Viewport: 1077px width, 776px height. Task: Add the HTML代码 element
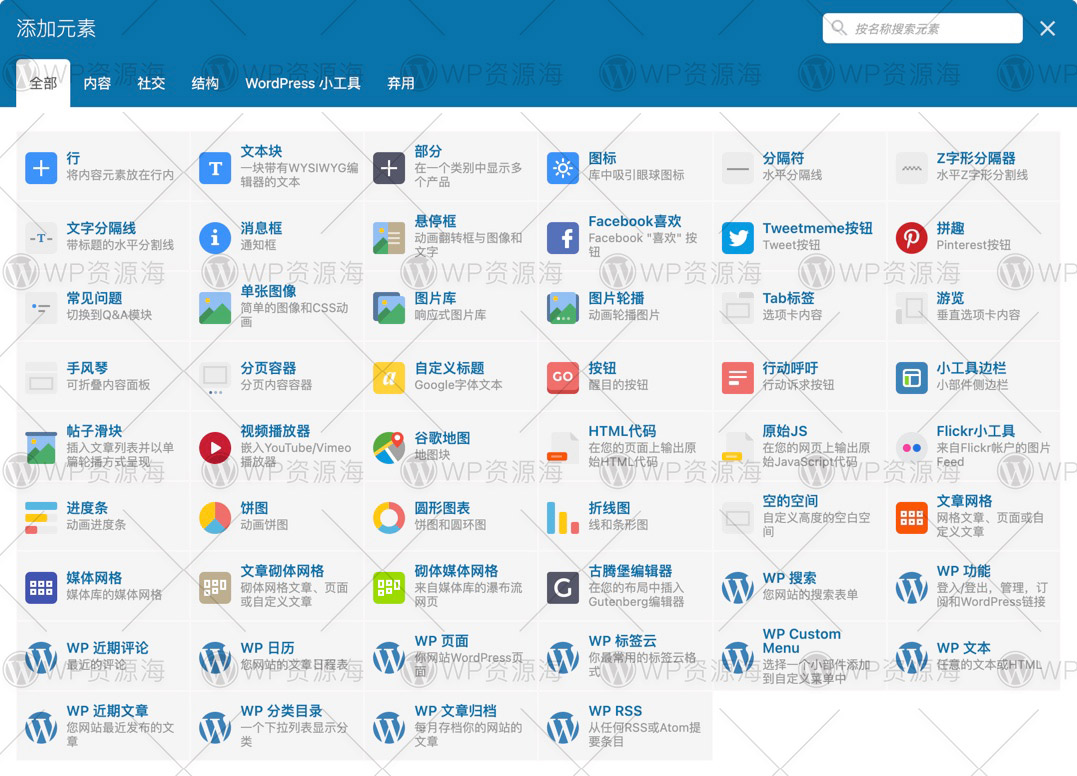click(x=626, y=447)
